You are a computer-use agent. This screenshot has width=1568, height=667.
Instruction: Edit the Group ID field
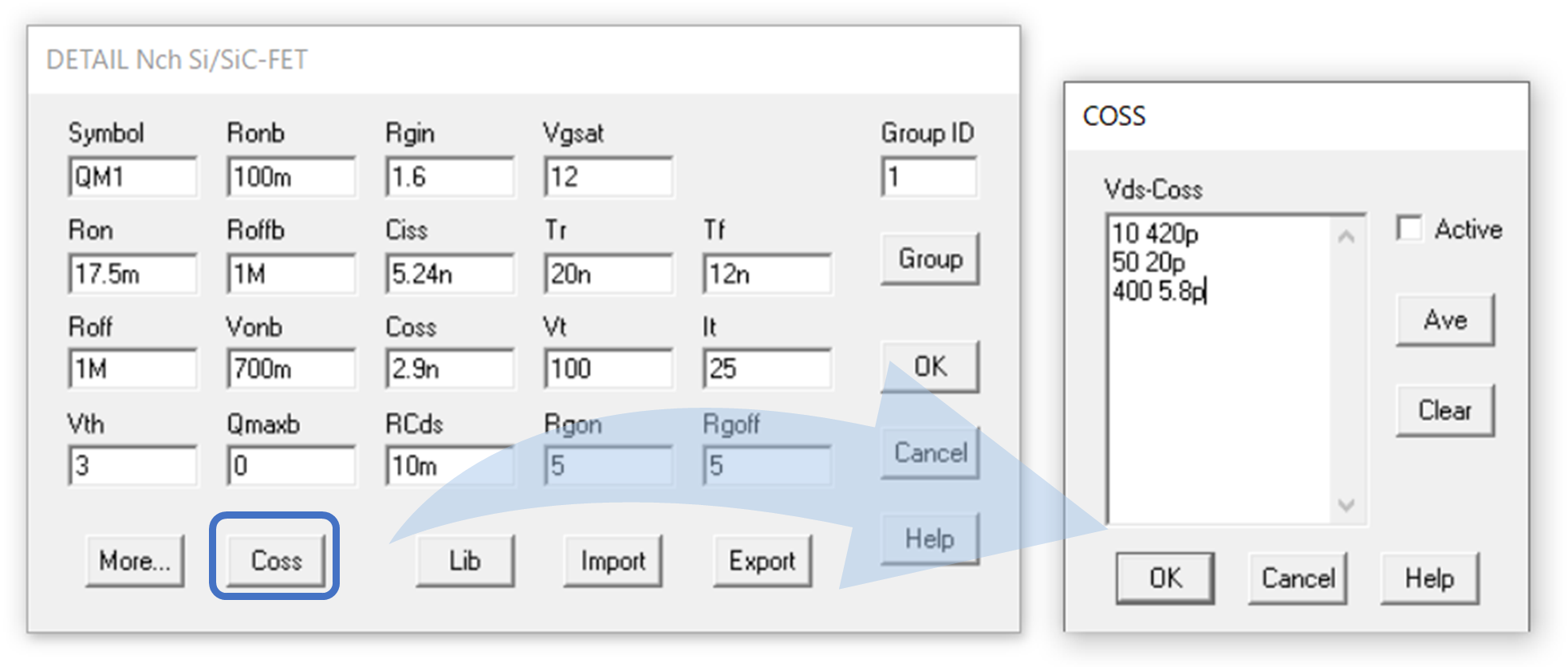pyautogui.click(x=928, y=176)
